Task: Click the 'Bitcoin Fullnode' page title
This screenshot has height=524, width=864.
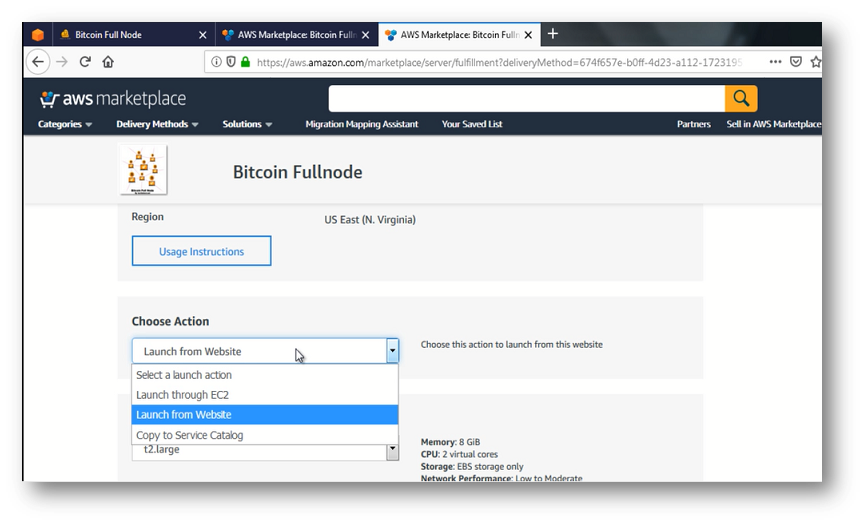Action: pyautogui.click(x=298, y=172)
